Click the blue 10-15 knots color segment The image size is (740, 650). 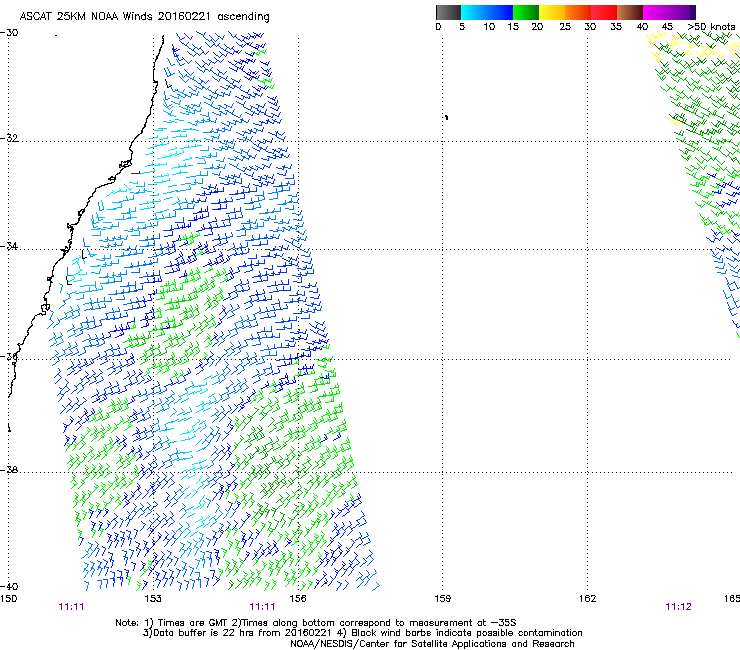pos(500,12)
